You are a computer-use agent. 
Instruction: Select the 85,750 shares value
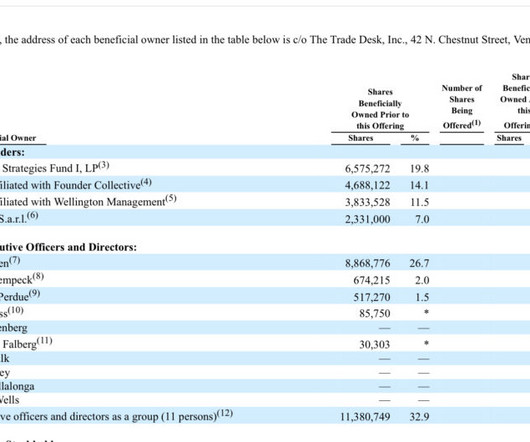375,314
